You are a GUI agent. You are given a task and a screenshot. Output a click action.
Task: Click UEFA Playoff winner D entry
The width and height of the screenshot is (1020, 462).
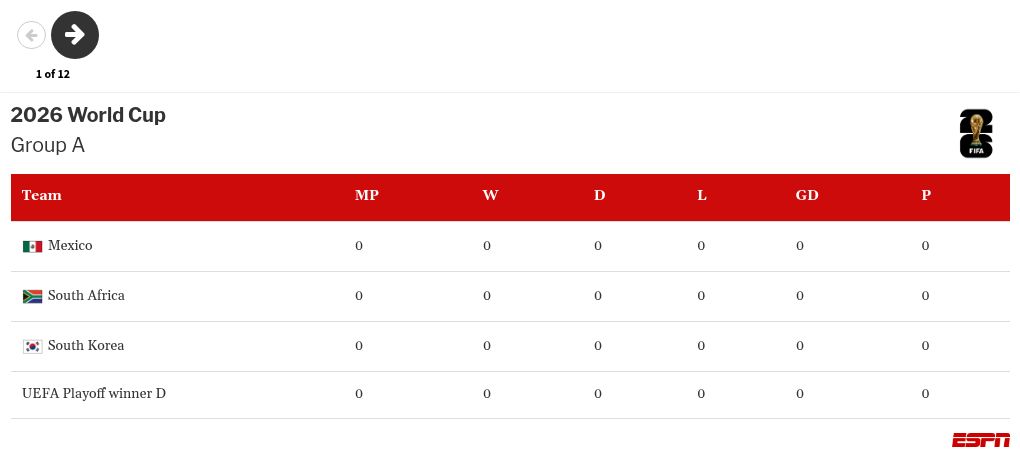[94, 394]
